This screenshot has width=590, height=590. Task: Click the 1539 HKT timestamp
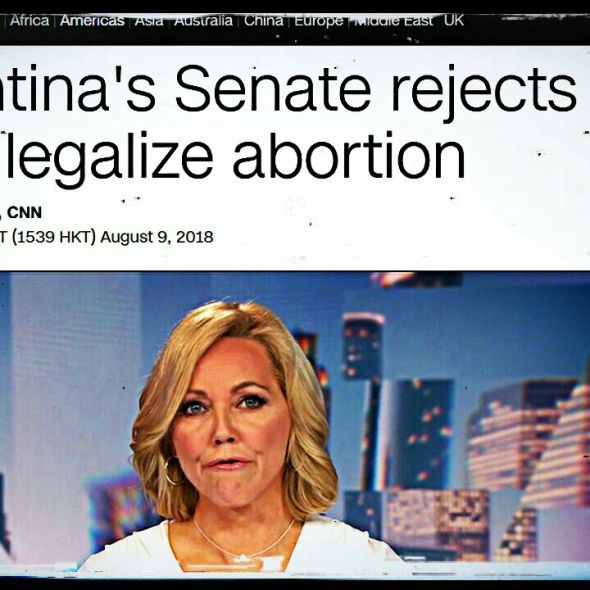pyautogui.click(x=53, y=237)
